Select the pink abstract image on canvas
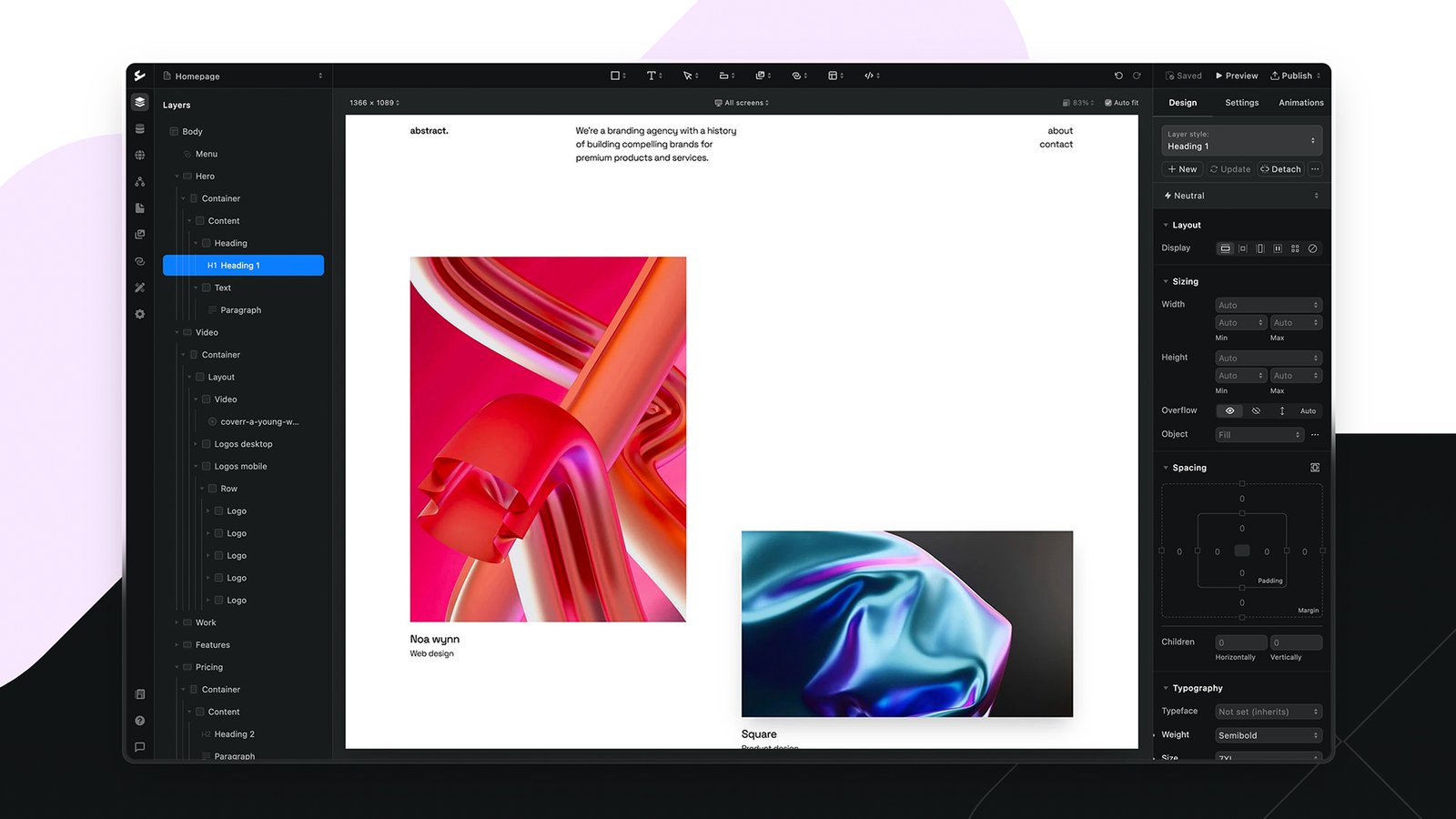Viewport: 1456px width, 819px height. 548,440
